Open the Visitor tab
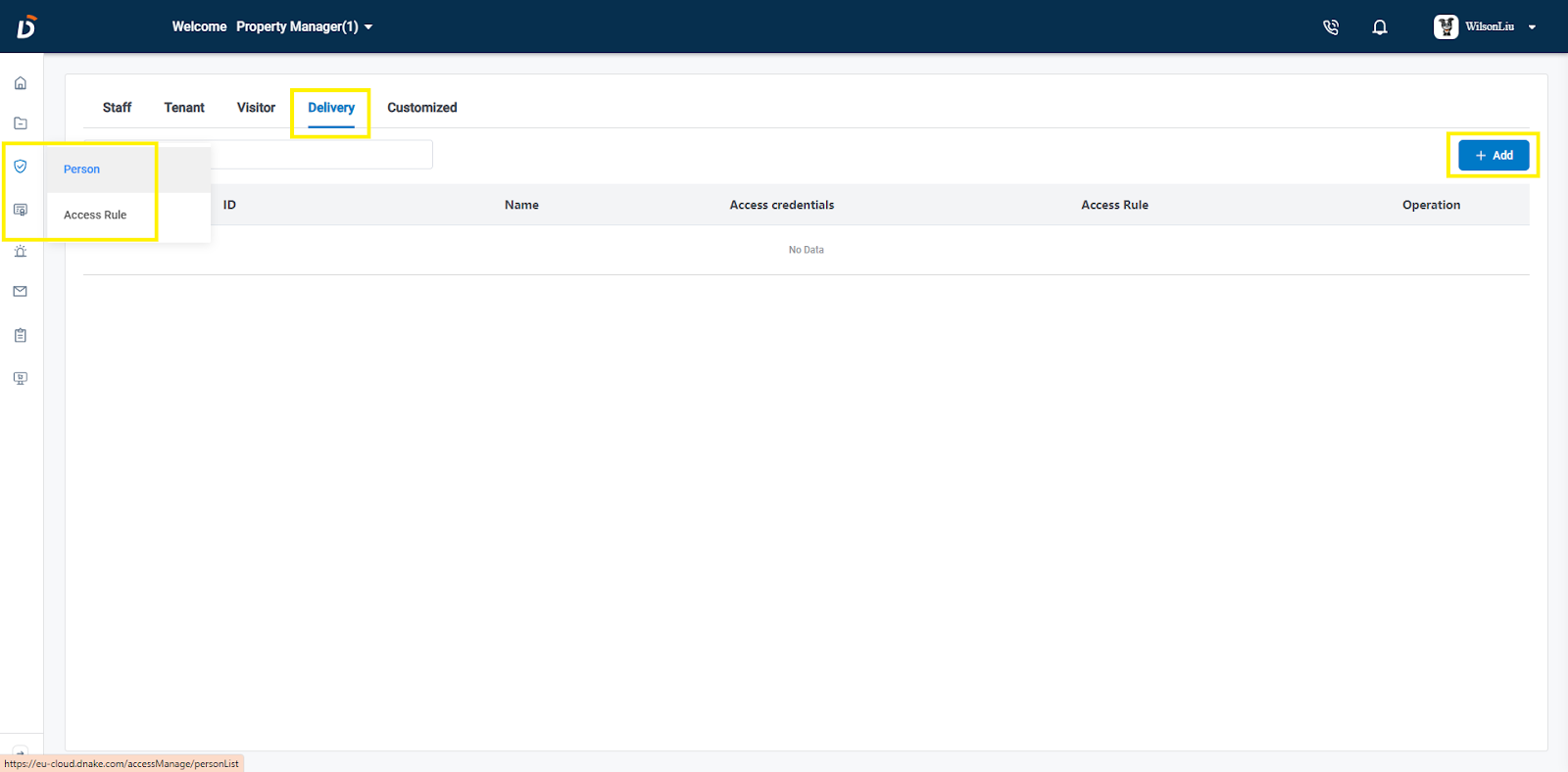Image resolution: width=1568 pixels, height=772 pixels. coord(256,108)
